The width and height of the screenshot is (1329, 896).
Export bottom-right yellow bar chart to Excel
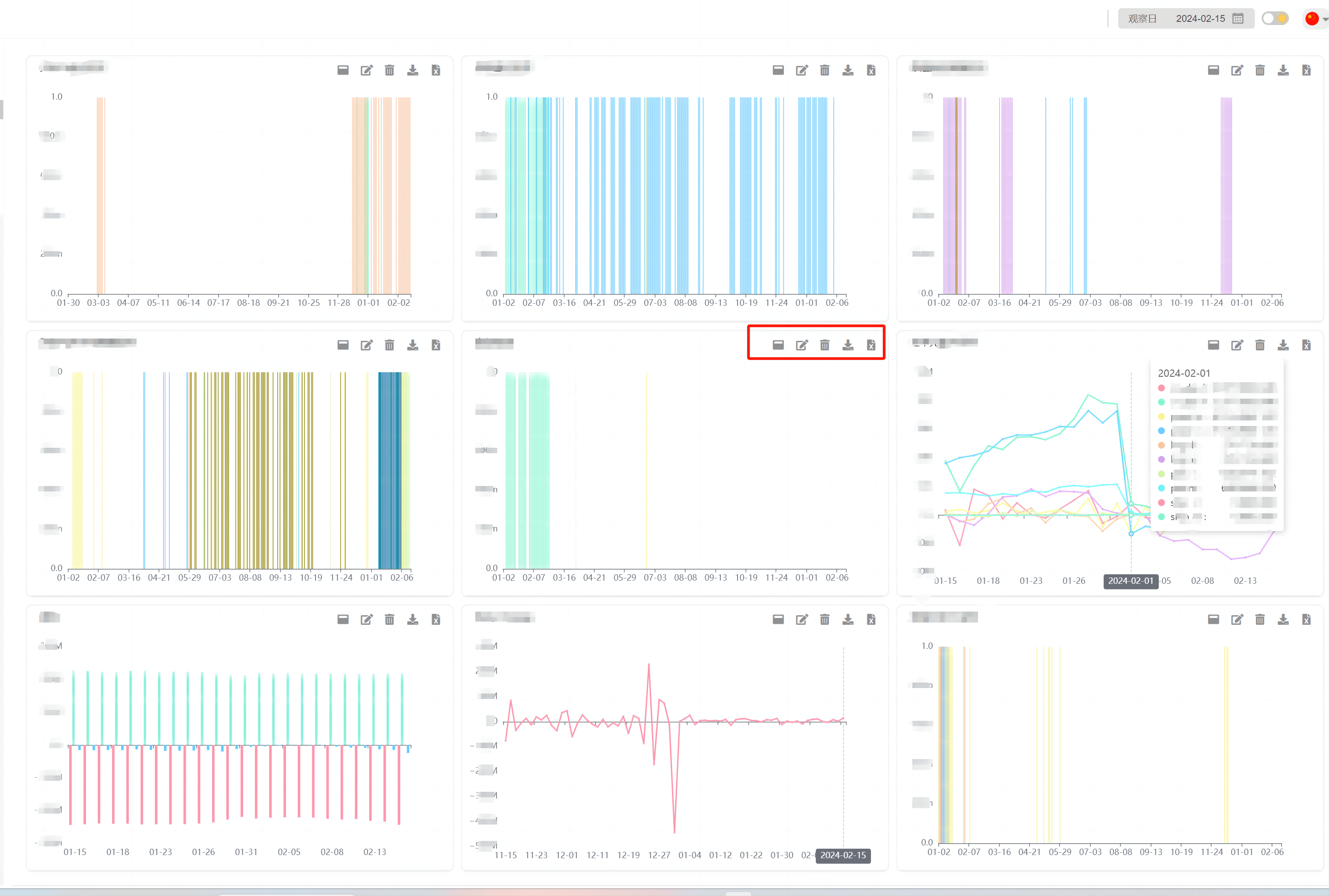[x=1306, y=619]
